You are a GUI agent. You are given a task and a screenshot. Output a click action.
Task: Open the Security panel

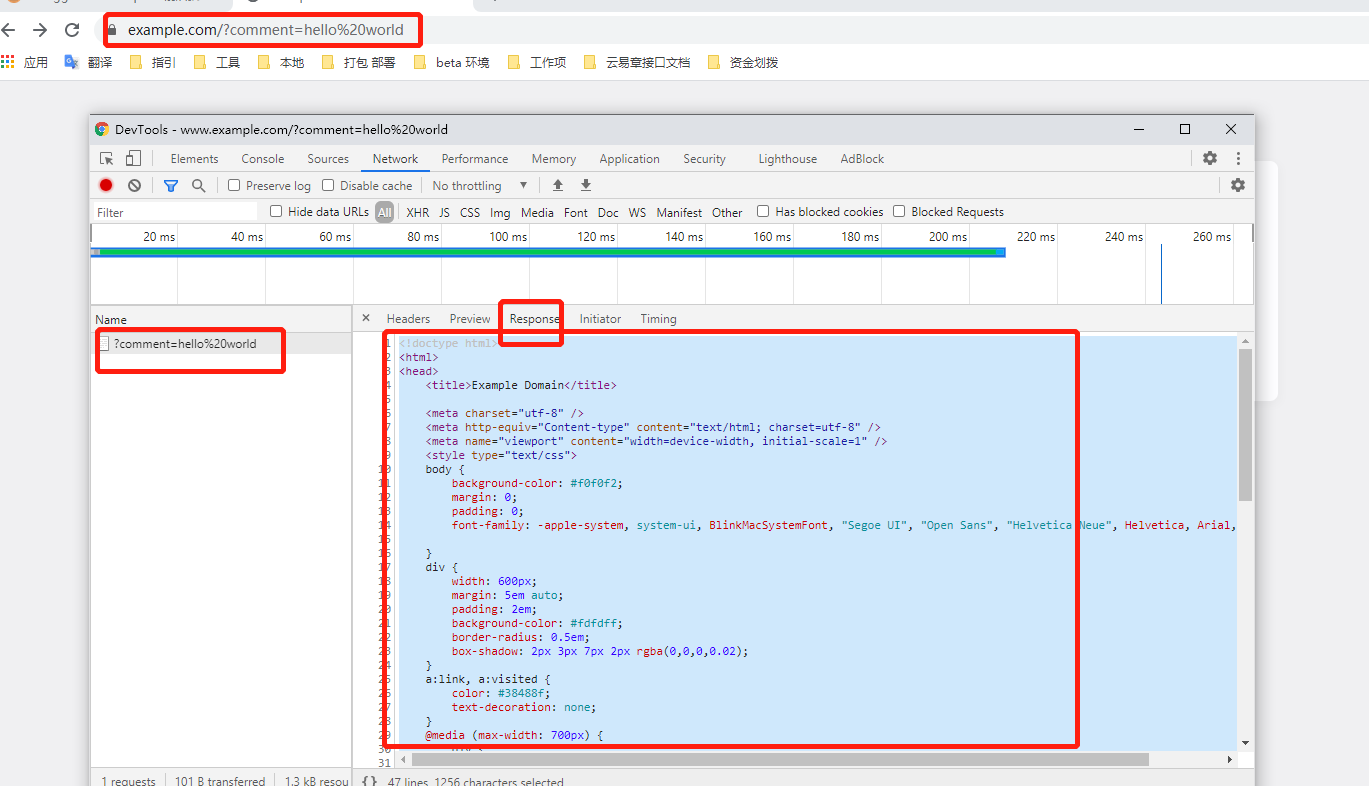[704, 158]
